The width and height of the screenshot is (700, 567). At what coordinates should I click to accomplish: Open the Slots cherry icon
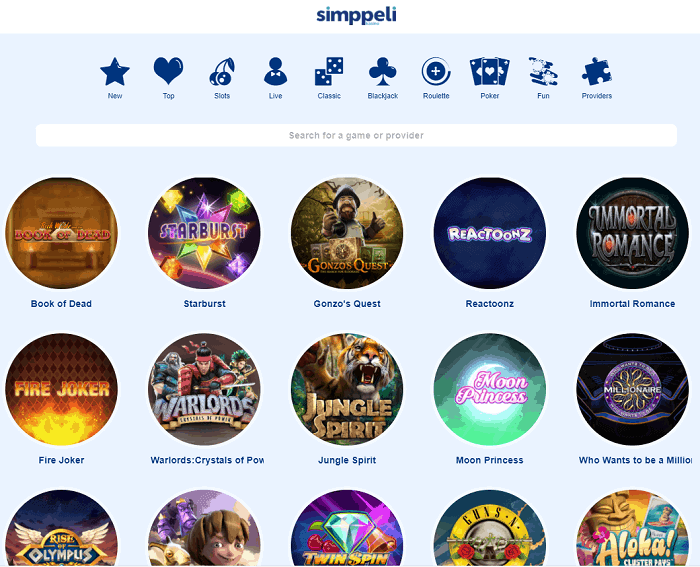pyautogui.click(x=222, y=71)
